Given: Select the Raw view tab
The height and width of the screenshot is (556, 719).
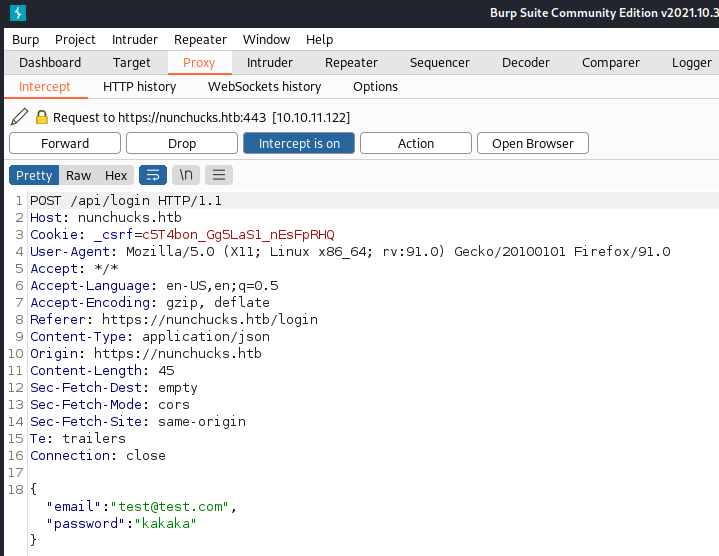Looking at the screenshot, I should 78,175.
